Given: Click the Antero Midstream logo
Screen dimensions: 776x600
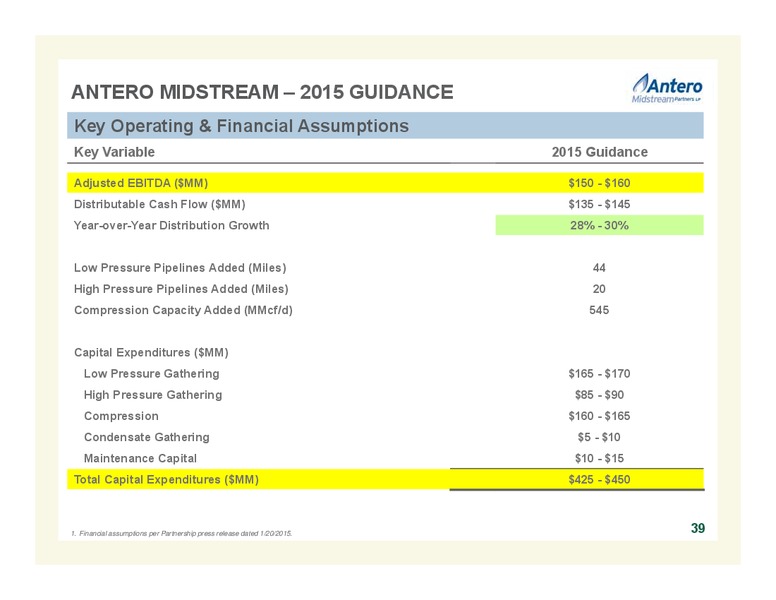Looking at the screenshot, I should pos(667,89).
